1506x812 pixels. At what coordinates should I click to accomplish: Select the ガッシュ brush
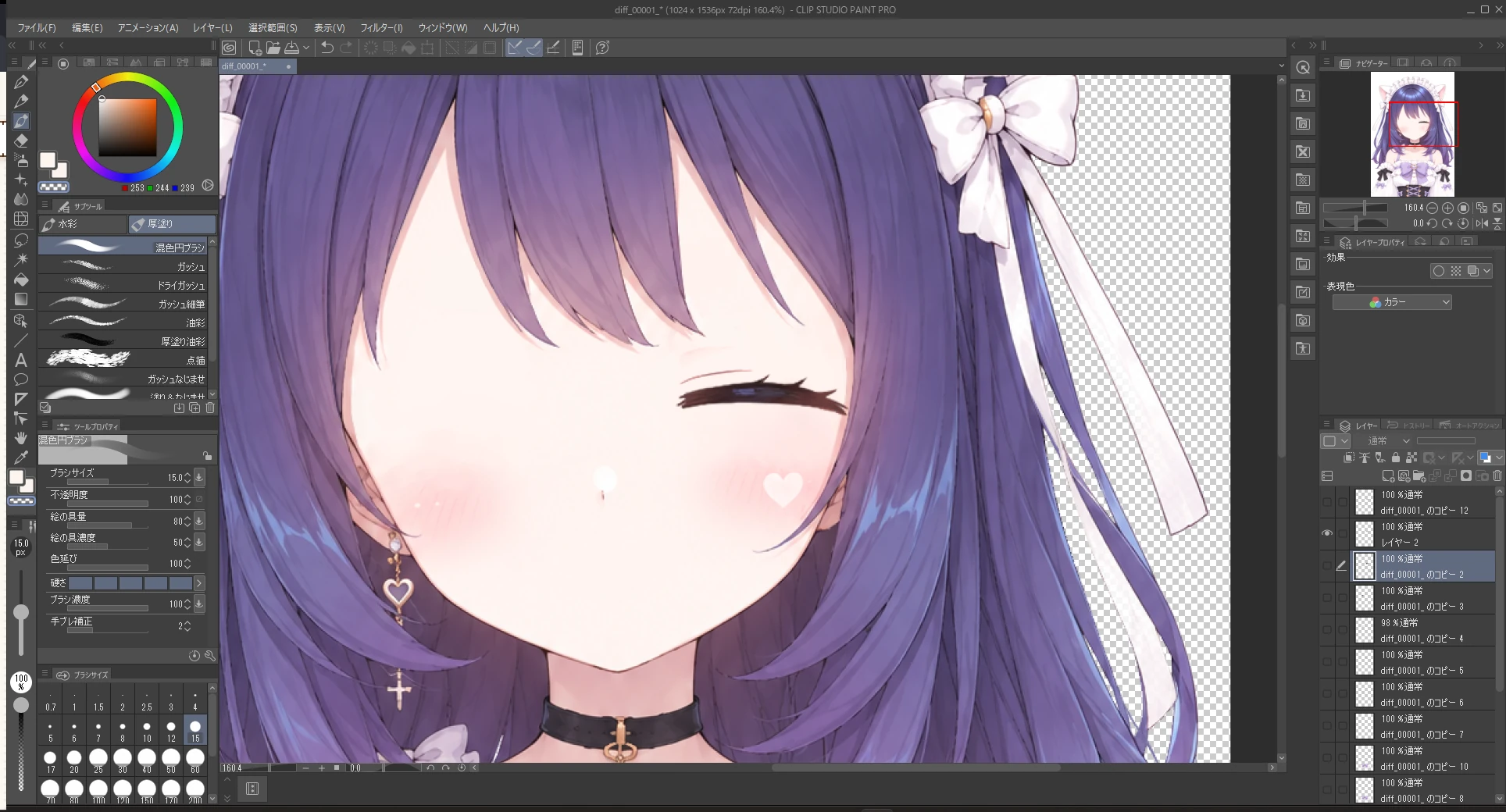[x=123, y=266]
